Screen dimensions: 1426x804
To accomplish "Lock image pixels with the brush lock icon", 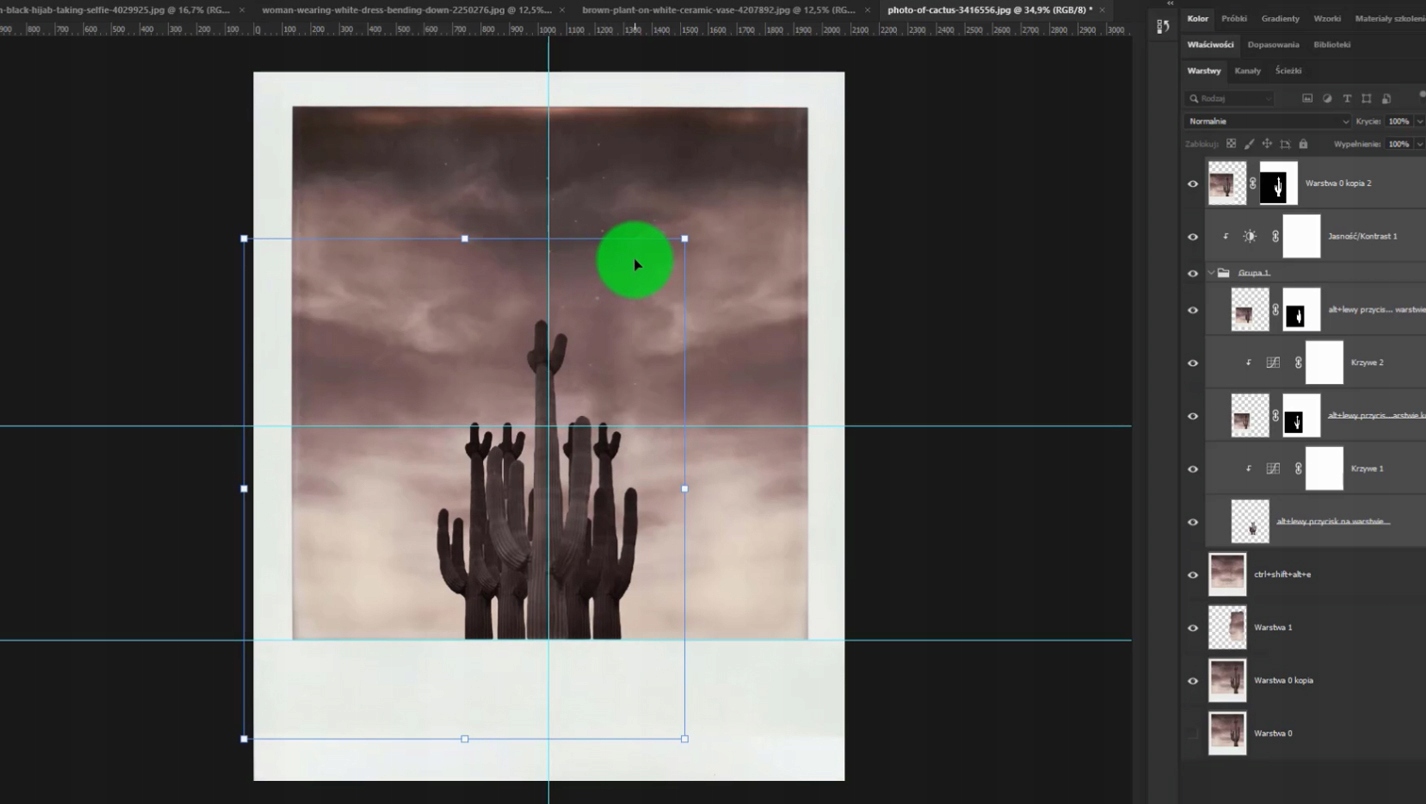I will 1249,144.
